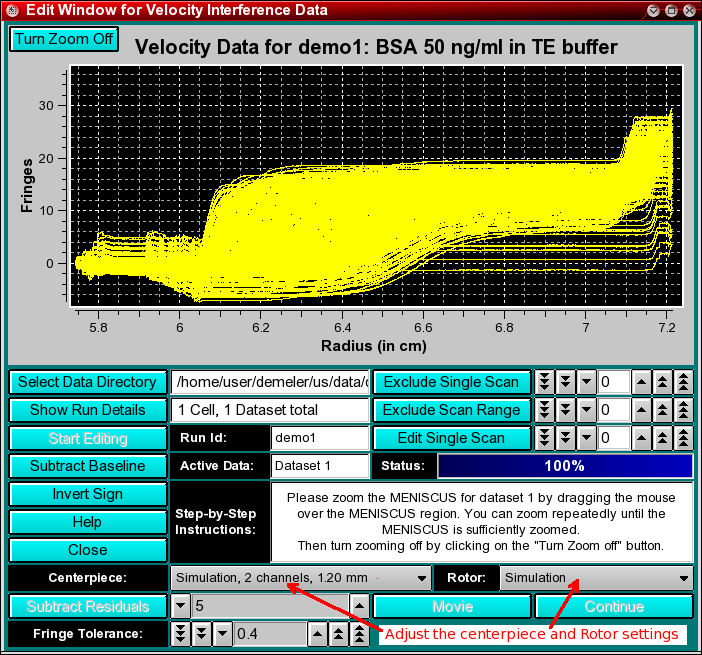702x655 pixels.
Task: Click Show Run Details
Action: [88, 410]
